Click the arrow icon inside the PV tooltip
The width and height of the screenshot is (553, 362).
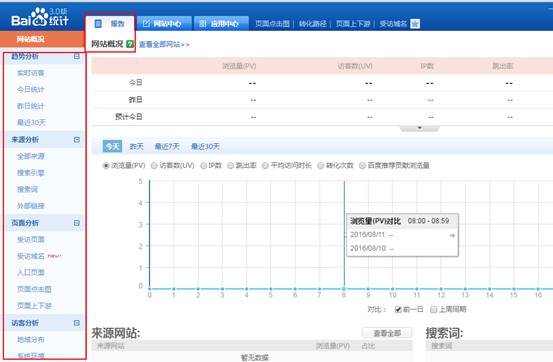452,235
